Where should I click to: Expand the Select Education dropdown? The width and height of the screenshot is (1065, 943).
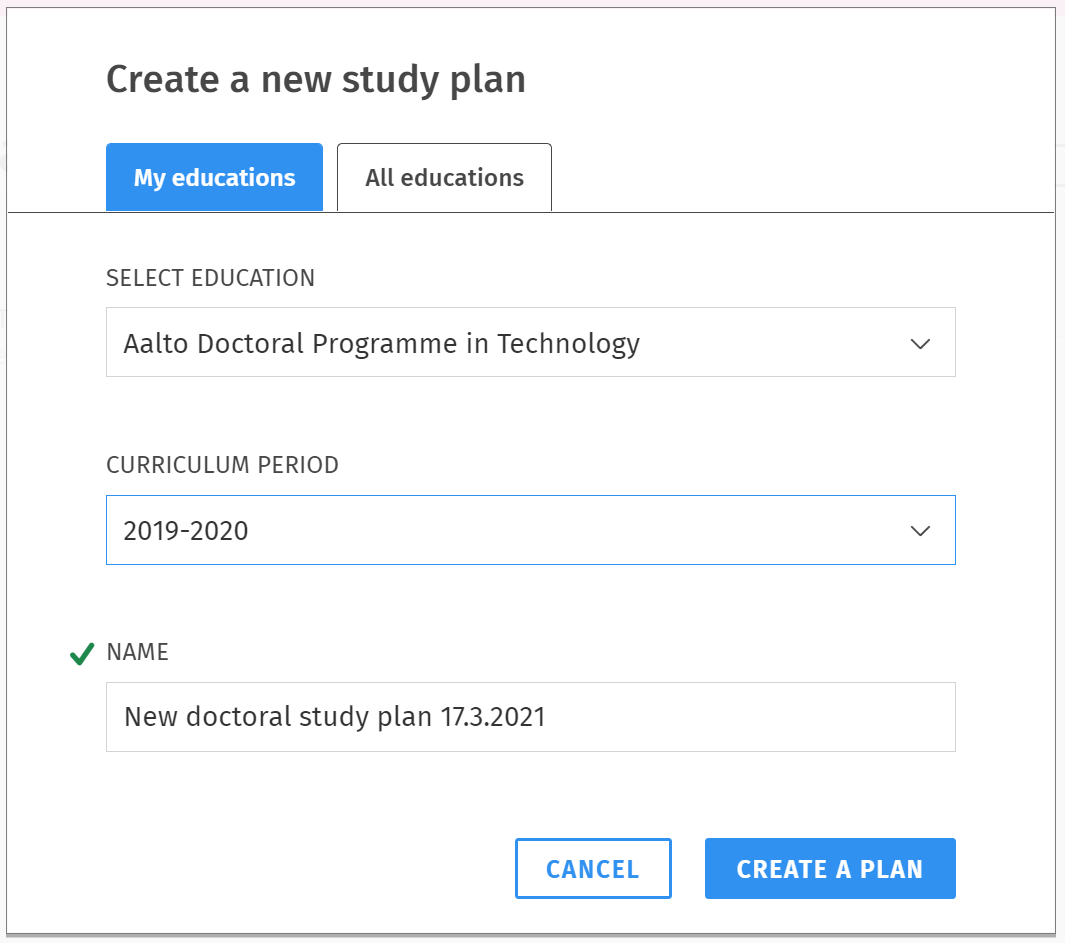tap(530, 343)
